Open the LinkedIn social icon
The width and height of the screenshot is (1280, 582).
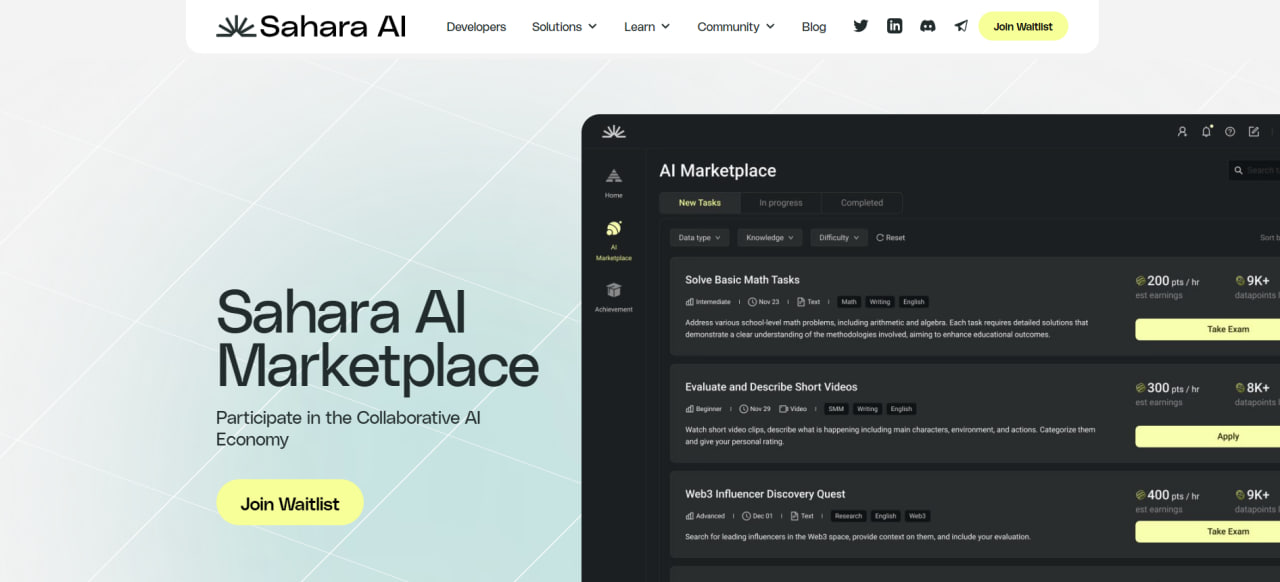[x=894, y=26]
